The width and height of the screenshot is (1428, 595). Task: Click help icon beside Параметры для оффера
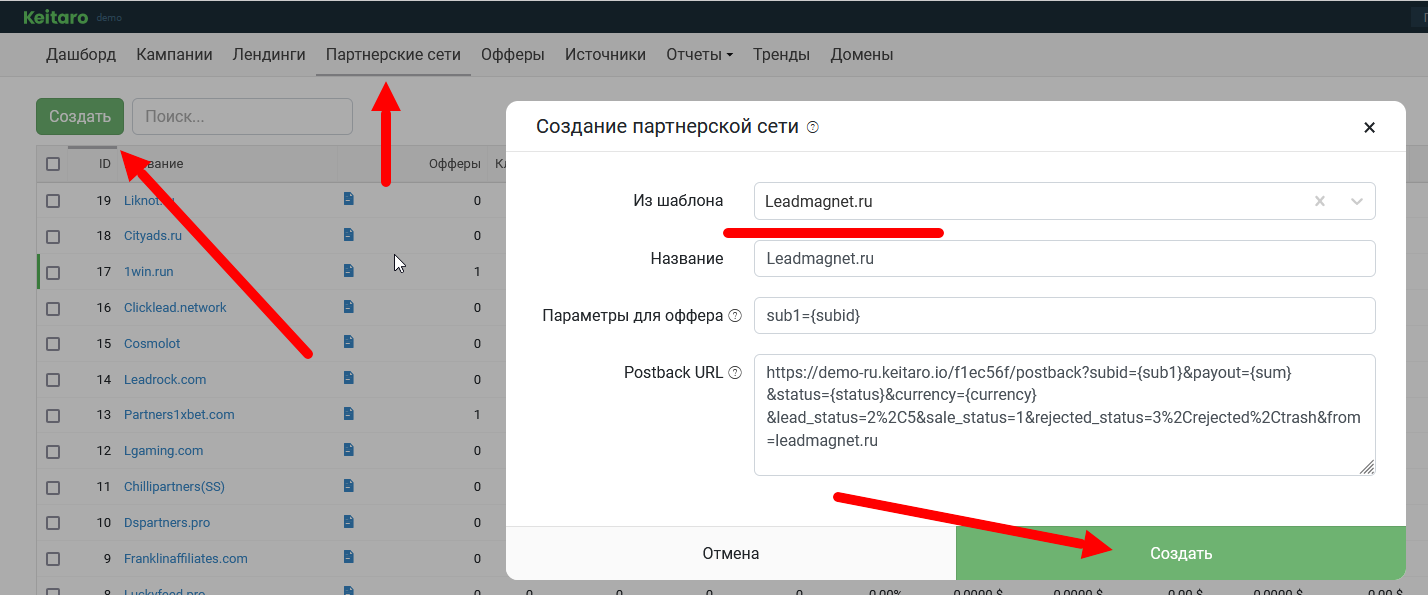pyautogui.click(x=735, y=316)
